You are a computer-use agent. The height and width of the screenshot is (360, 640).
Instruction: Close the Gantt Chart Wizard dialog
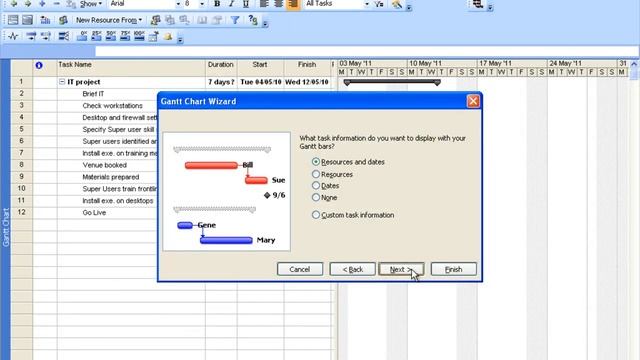pos(473,101)
